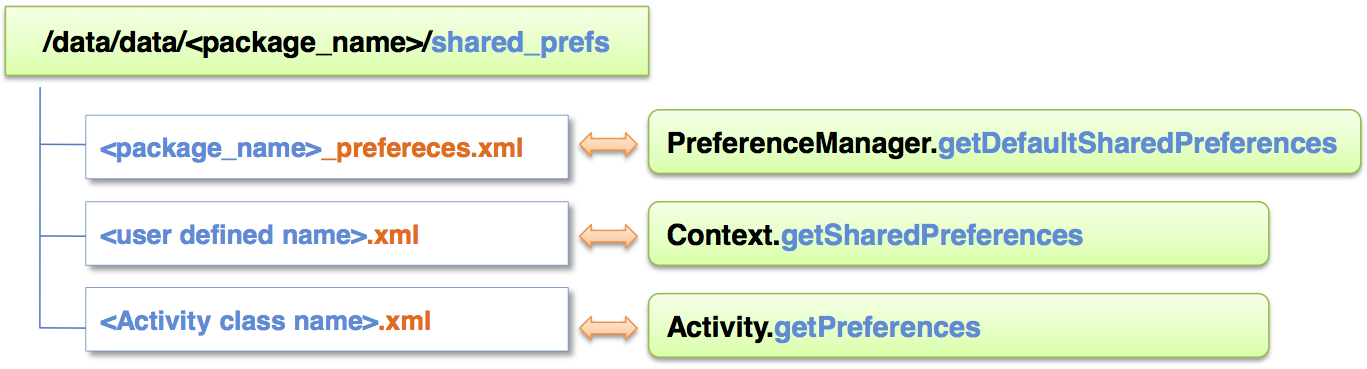Click the black PreferenceManager class name
Viewport: 1367px width, 369px height.
click(x=802, y=144)
